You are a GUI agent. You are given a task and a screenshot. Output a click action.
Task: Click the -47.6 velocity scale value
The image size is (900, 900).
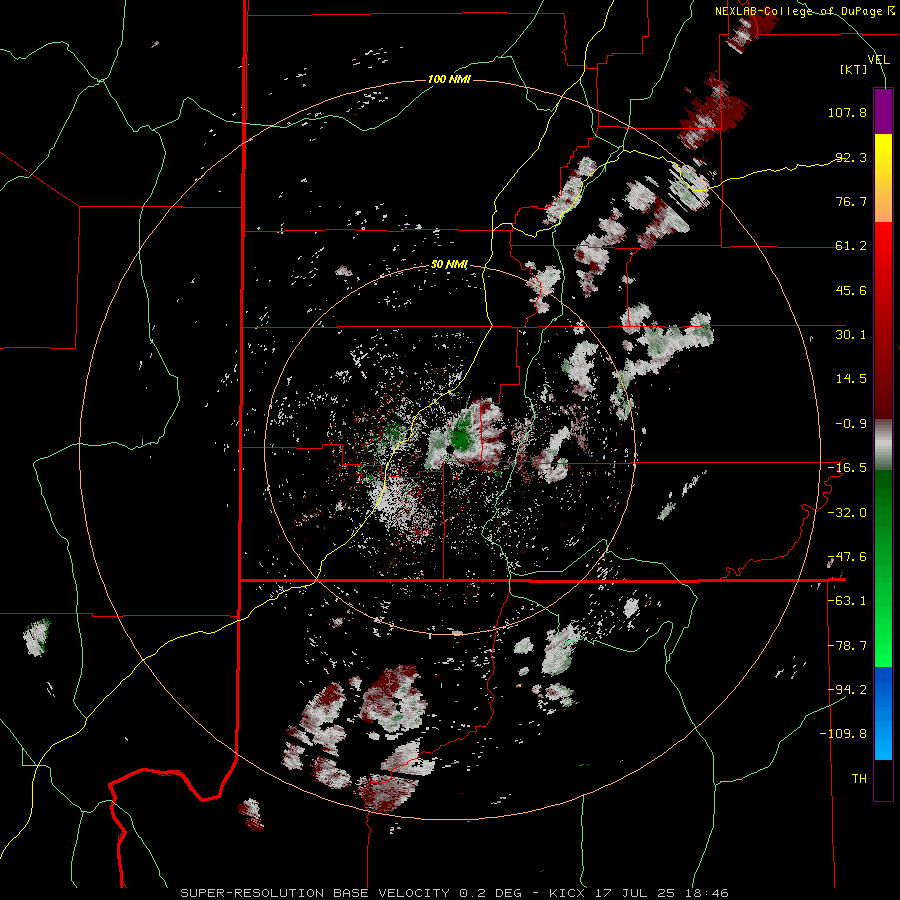coord(847,557)
